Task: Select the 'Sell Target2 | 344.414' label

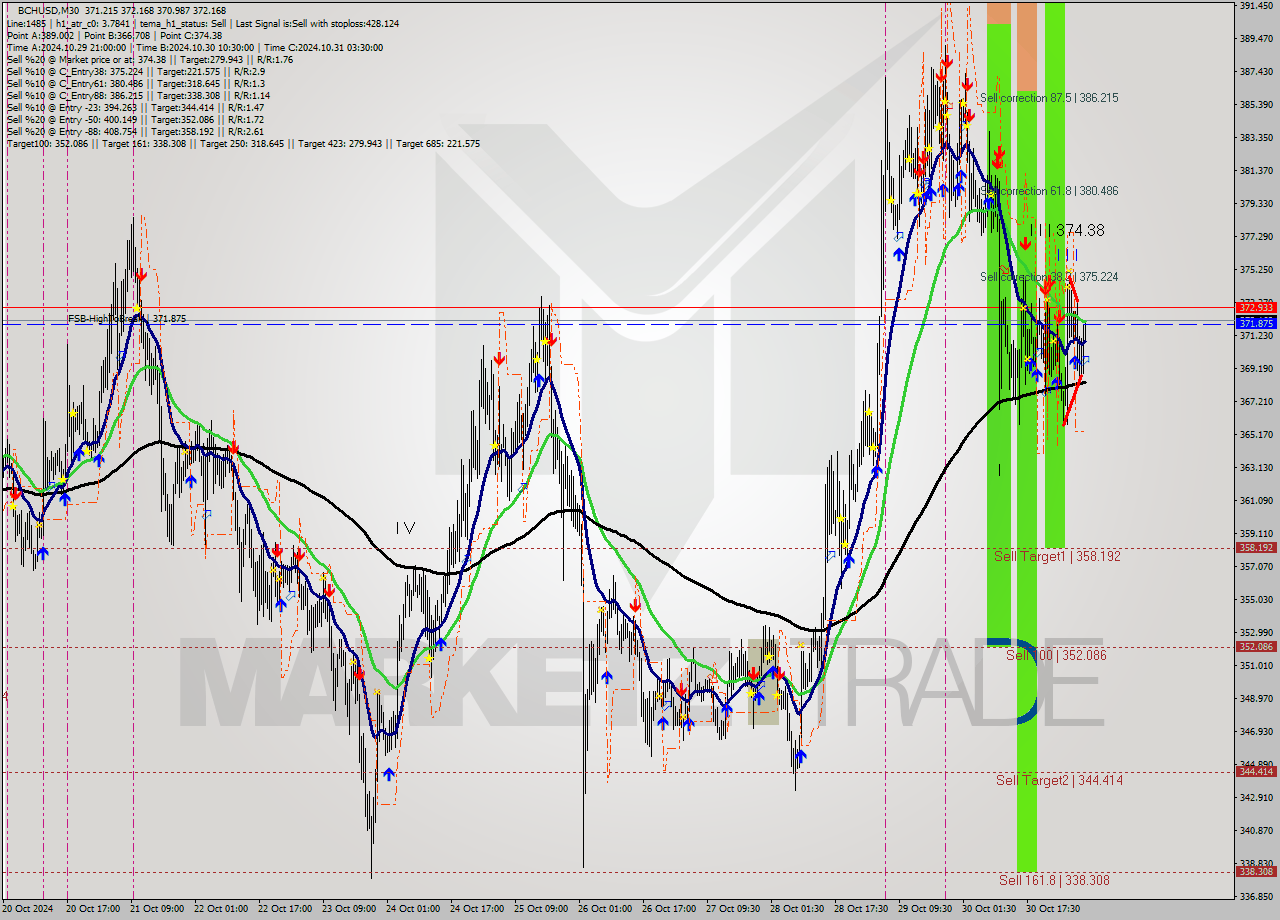Action: (x=1059, y=780)
